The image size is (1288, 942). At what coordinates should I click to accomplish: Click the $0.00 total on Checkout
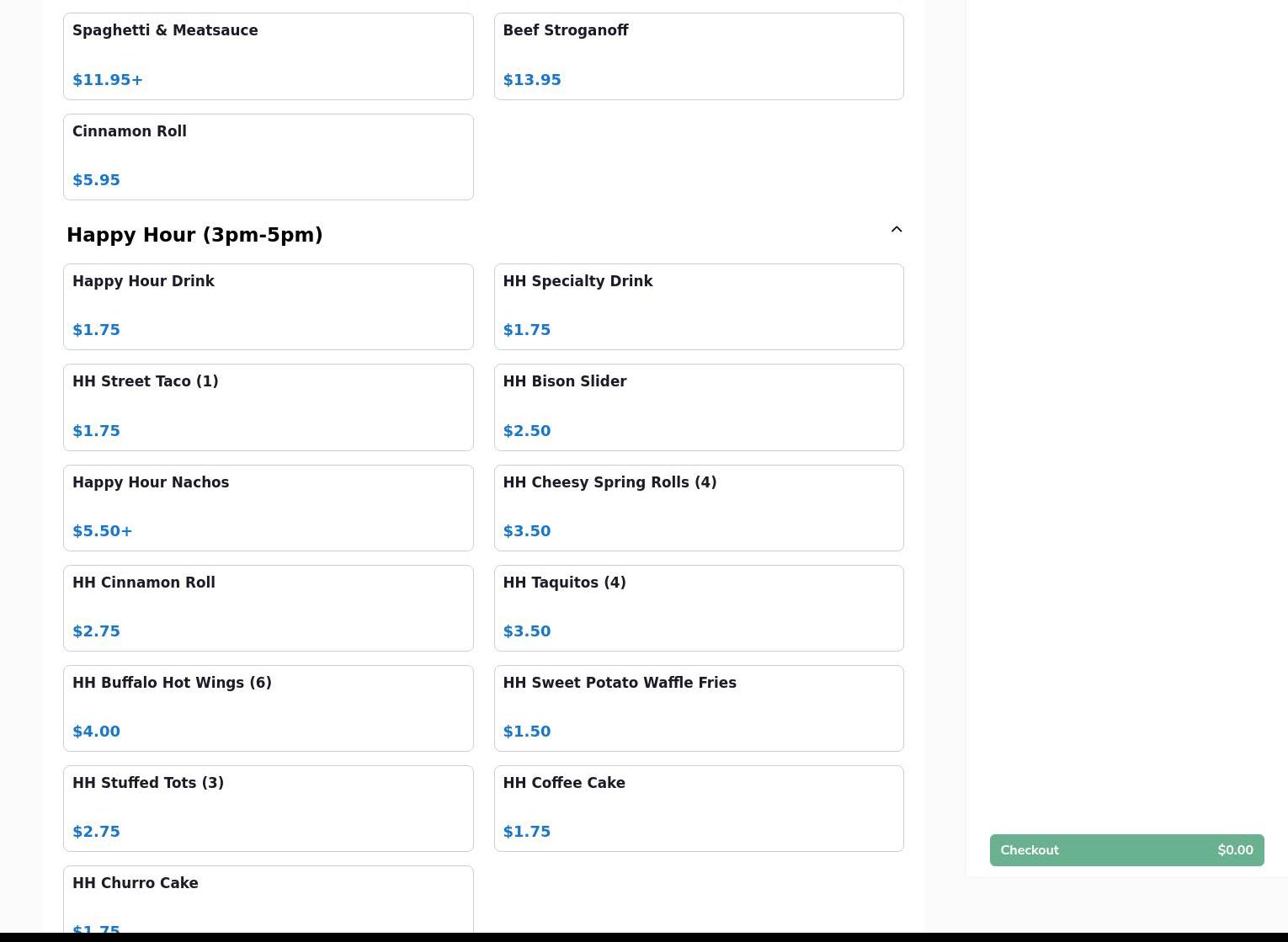[1234, 850]
